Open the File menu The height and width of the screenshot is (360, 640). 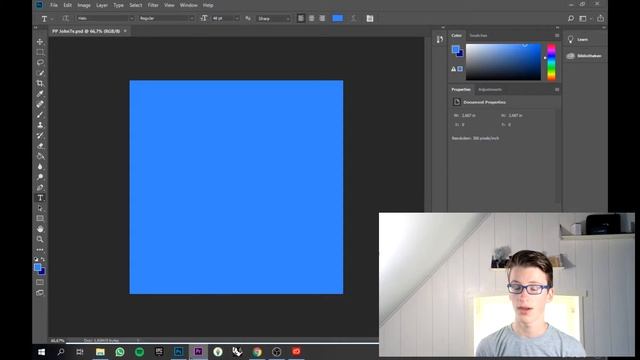click(53, 5)
